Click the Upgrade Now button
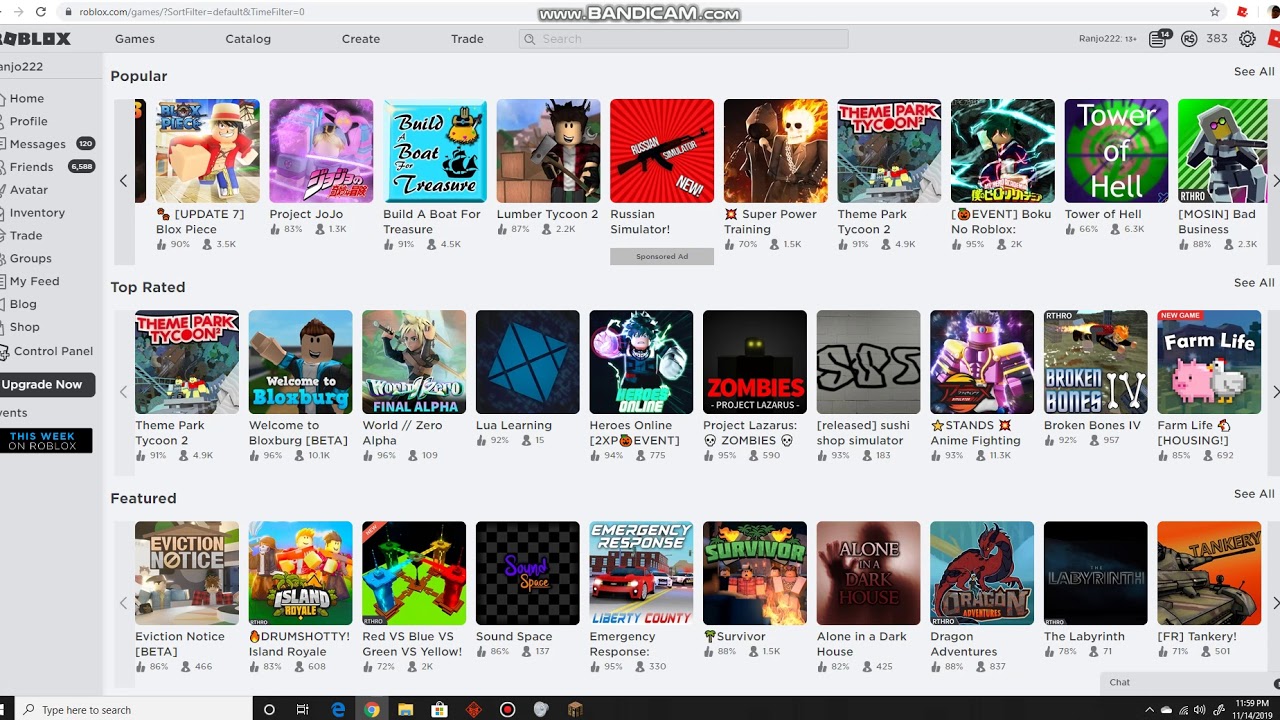 (46, 385)
